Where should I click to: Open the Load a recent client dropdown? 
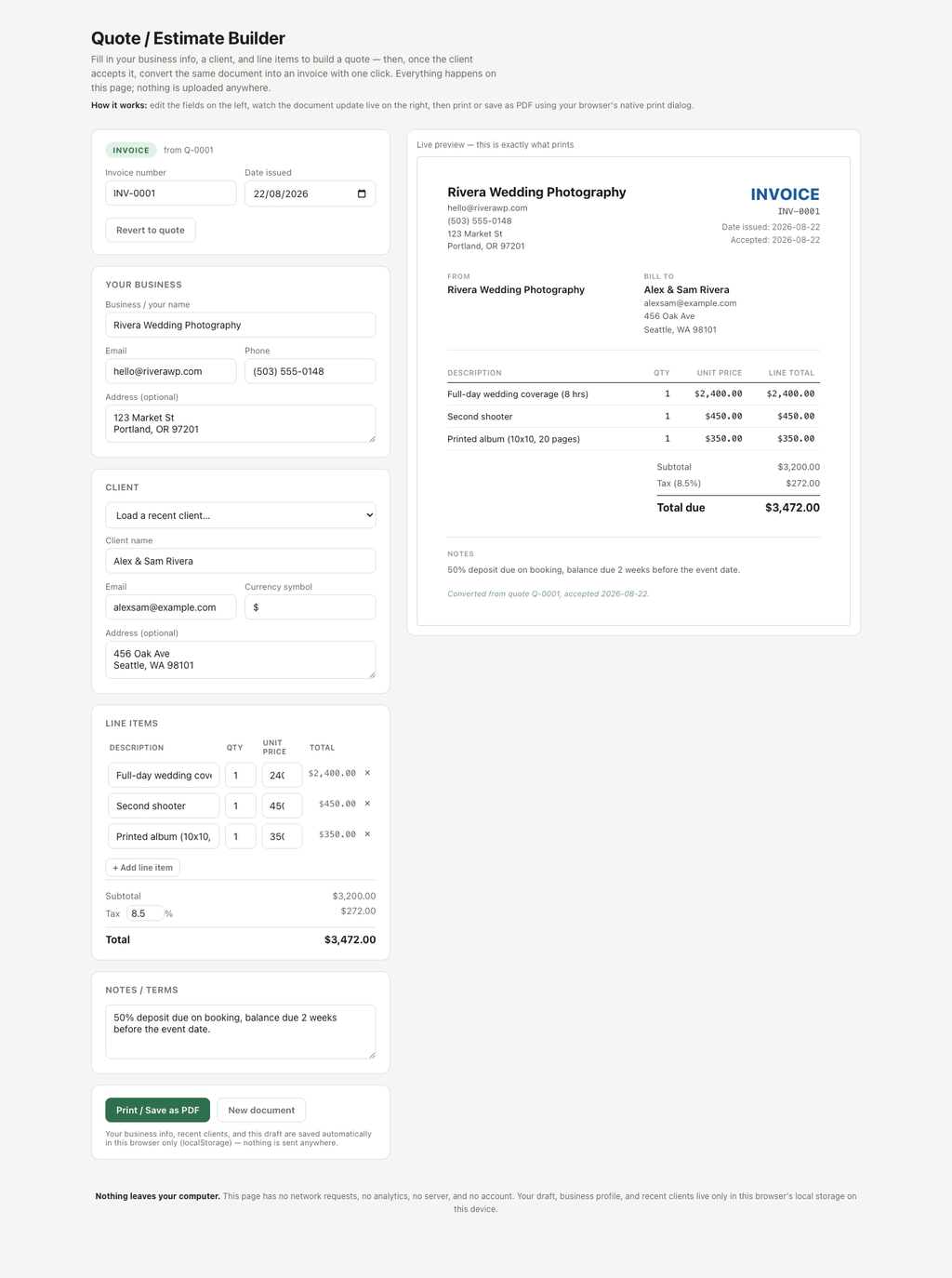241,515
